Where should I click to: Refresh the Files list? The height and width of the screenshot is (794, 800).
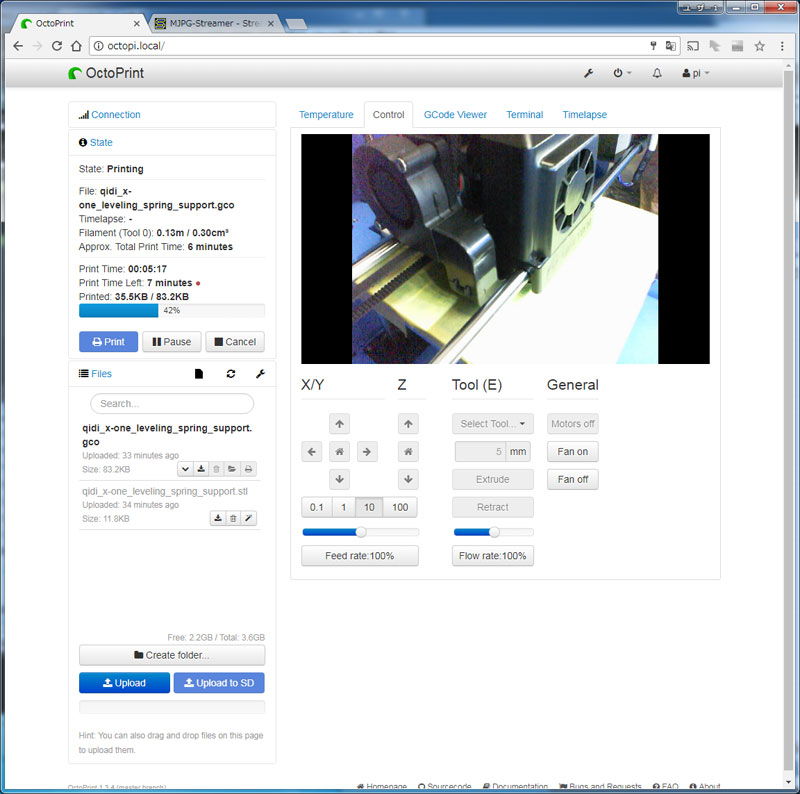pyautogui.click(x=231, y=374)
